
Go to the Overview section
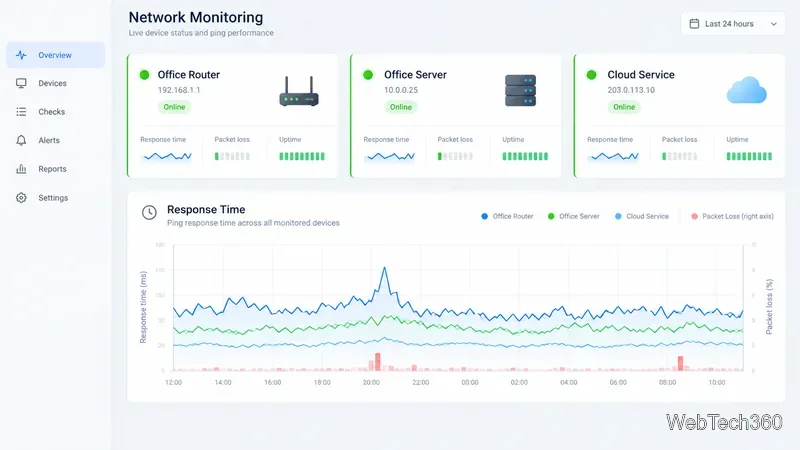pyautogui.click(x=56, y=55)
